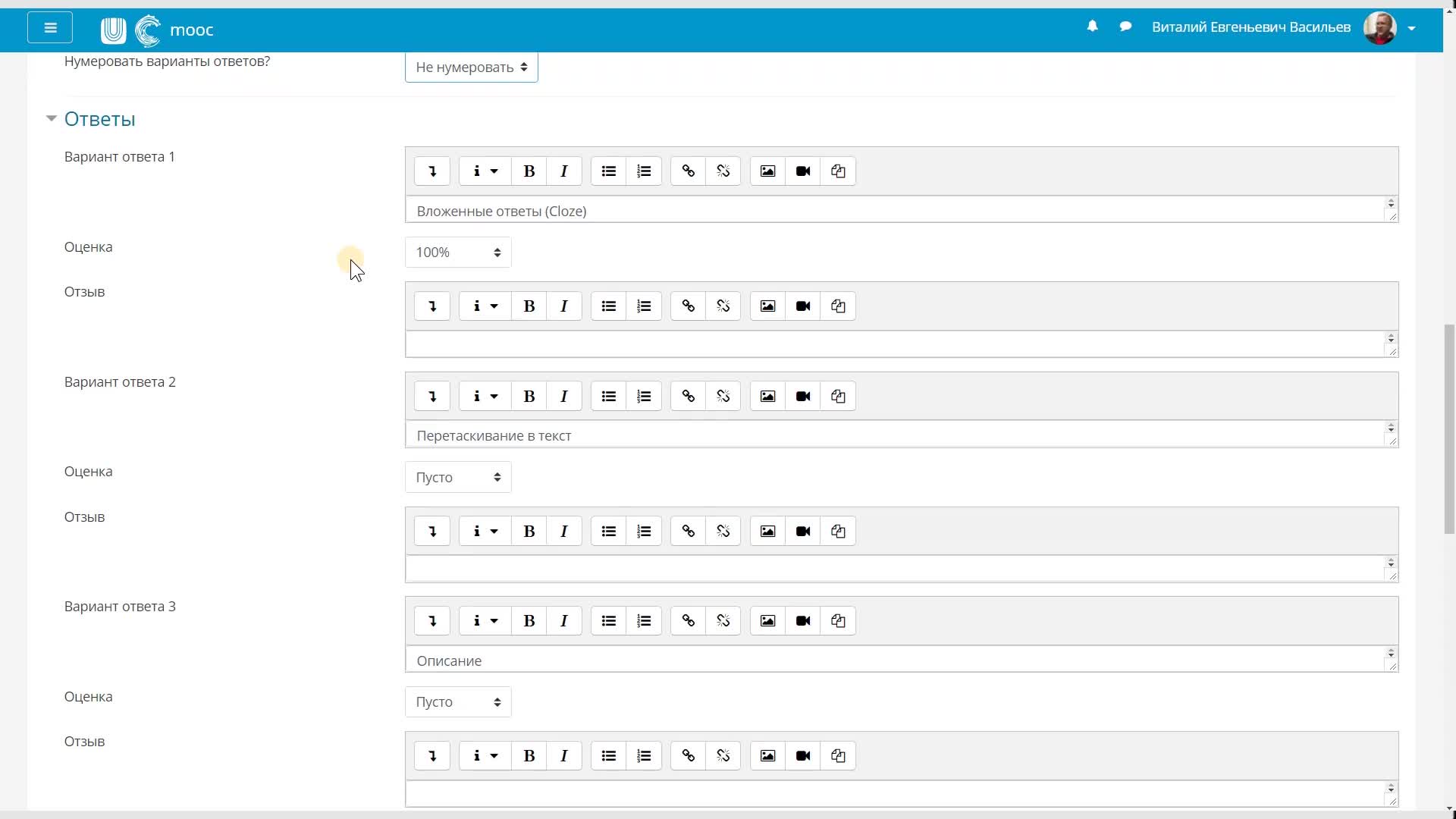Click the resize handle of answer 1 textarea
The height and width of the screenshot is (819, 1456).
click(1392, 217)
